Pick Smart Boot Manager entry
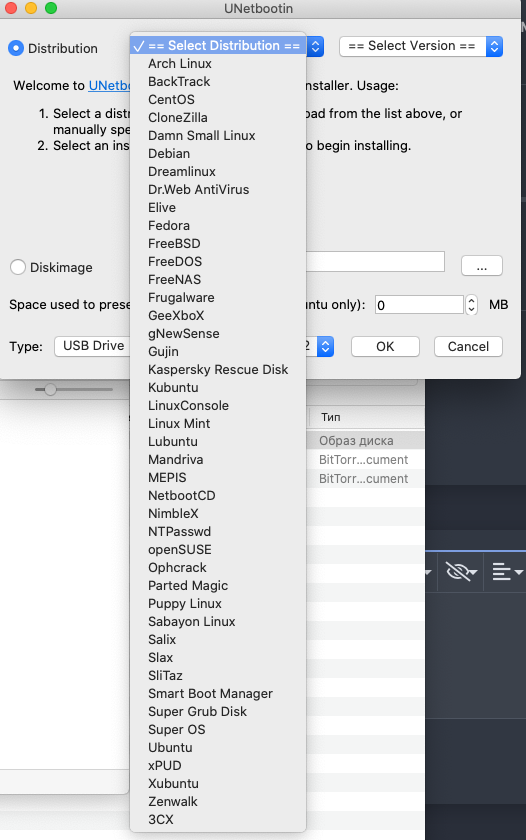 tap(218, 694)
